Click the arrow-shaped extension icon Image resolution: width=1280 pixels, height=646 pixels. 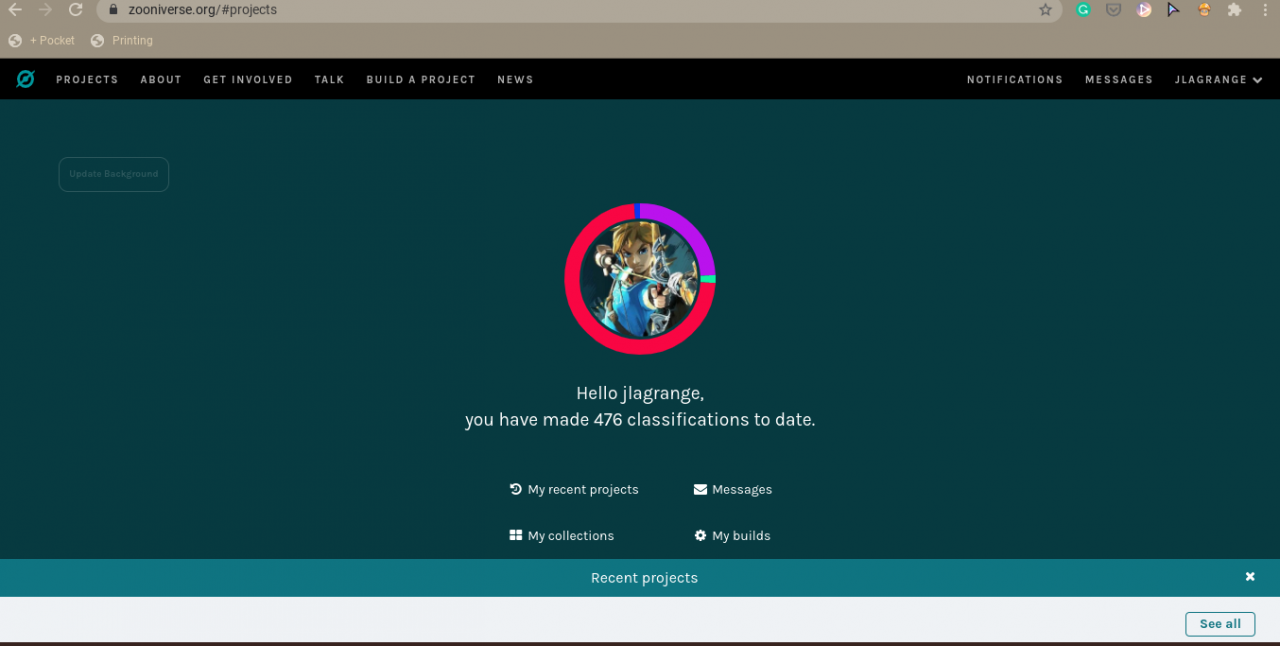pyautogui.click(x=1174, y=10)
